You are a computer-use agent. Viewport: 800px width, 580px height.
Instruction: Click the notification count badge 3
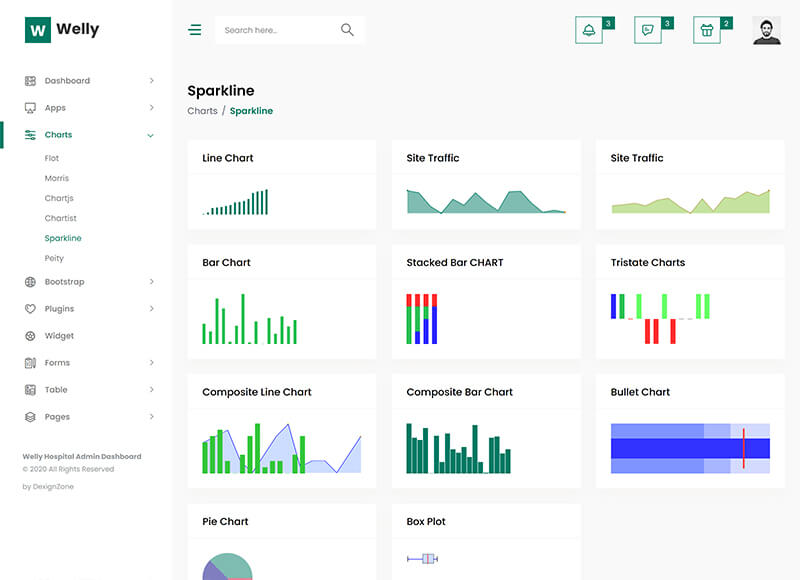(x=608, y=23)
